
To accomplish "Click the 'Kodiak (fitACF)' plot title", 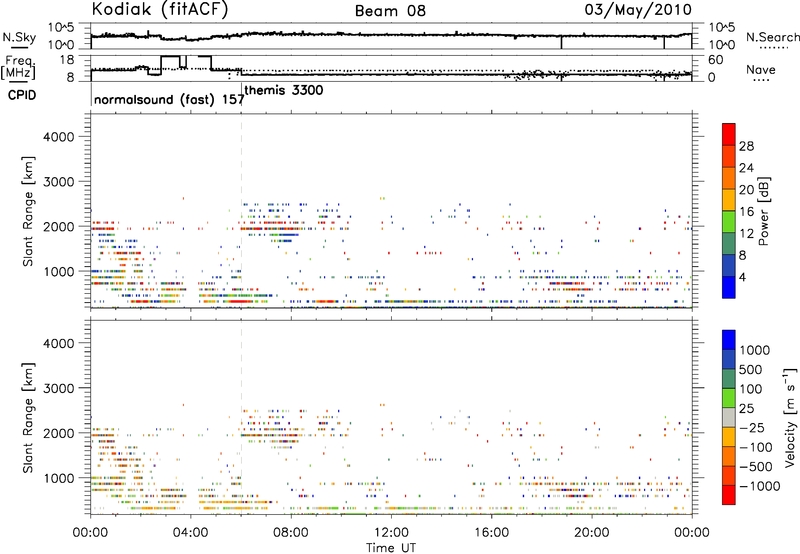I will [x=160, y=10].
